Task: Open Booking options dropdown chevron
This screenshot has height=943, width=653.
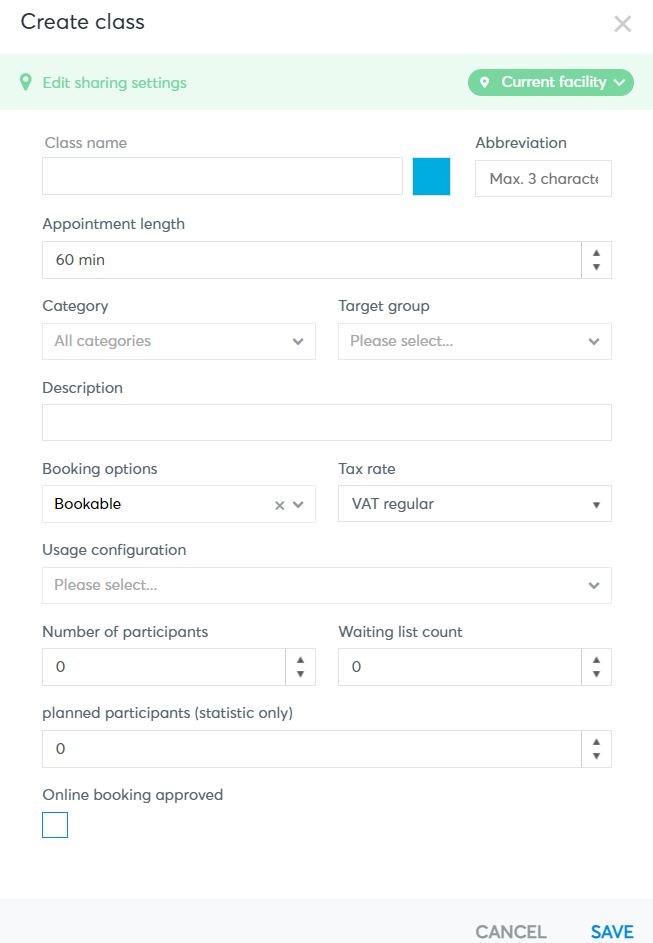Action: pyautogui.click(x=298, y=505)
